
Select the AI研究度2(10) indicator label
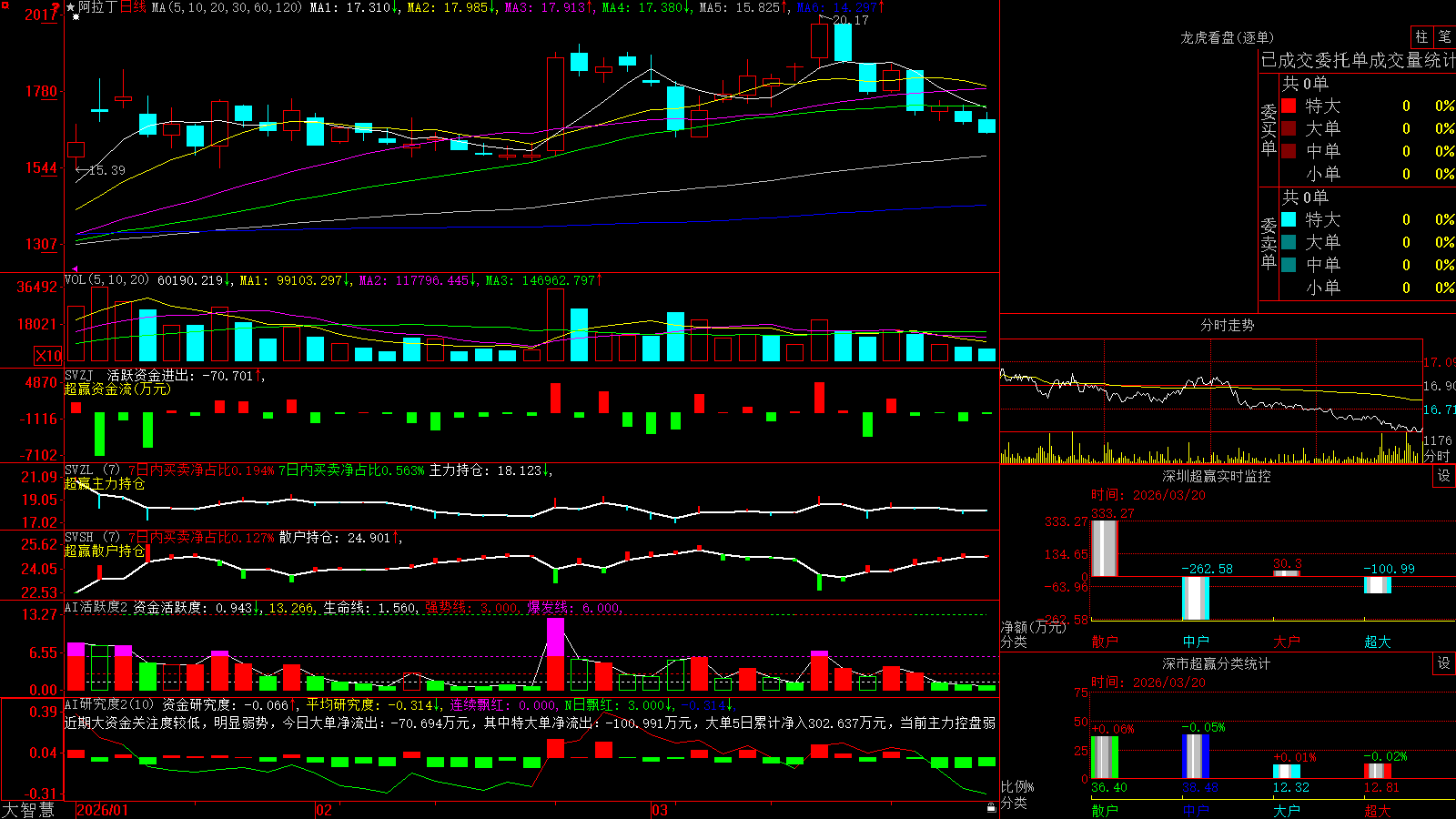109,704
